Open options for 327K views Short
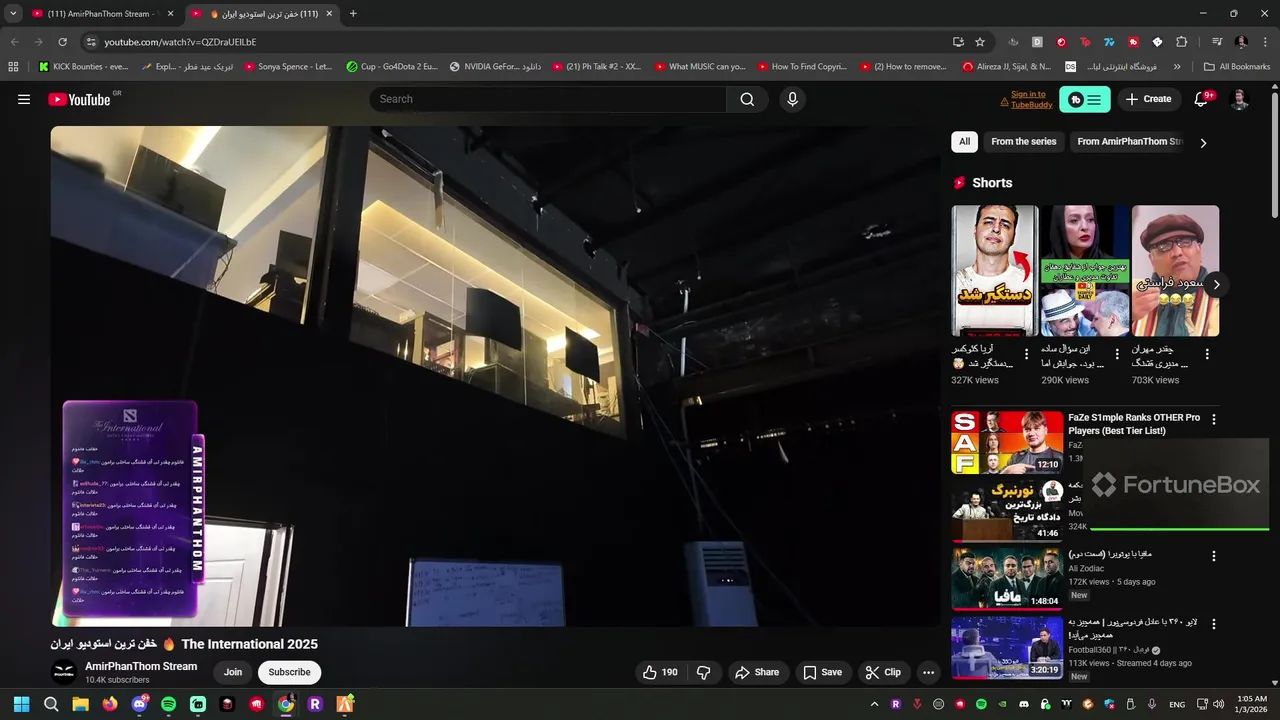This screenshot has height=720, width=1280. (x=1026, y=354)
